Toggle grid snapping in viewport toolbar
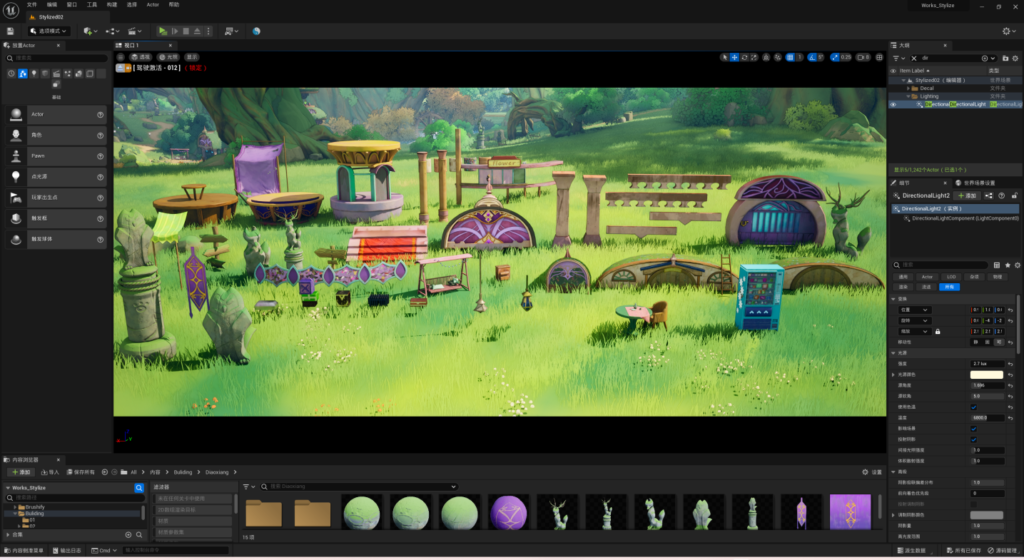 (790, 57)
